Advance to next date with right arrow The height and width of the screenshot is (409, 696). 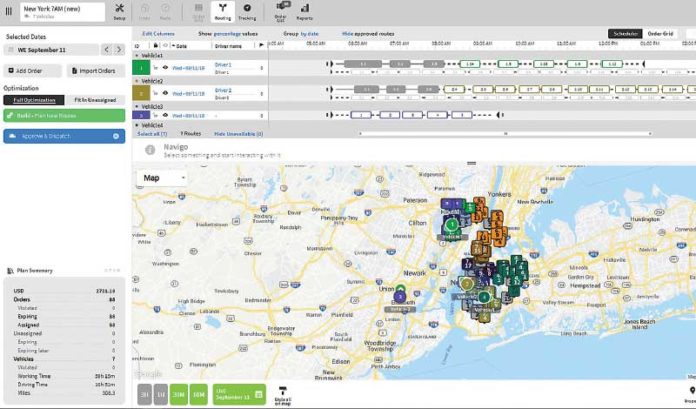pyautogui.click(x=119, y=49)
